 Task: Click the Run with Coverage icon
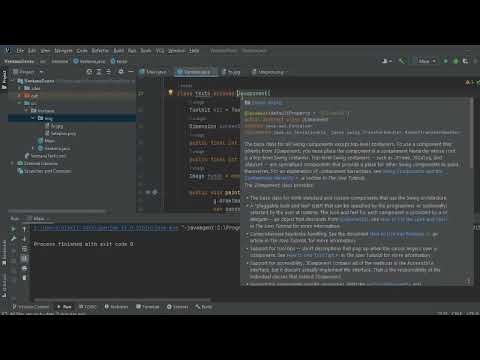tap(466, 61)
